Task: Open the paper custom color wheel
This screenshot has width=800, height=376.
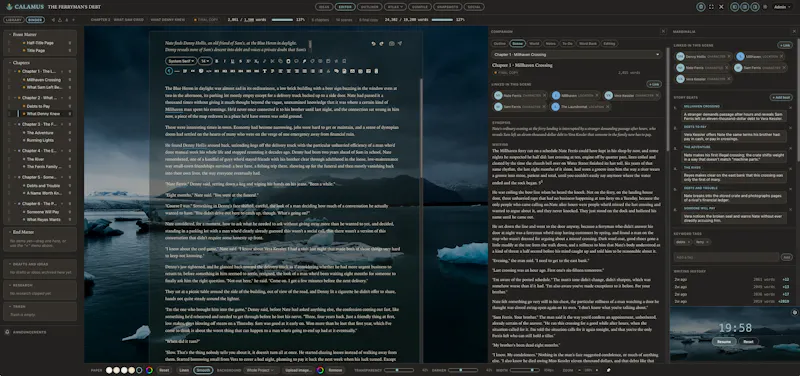Action: pos(149,370)
